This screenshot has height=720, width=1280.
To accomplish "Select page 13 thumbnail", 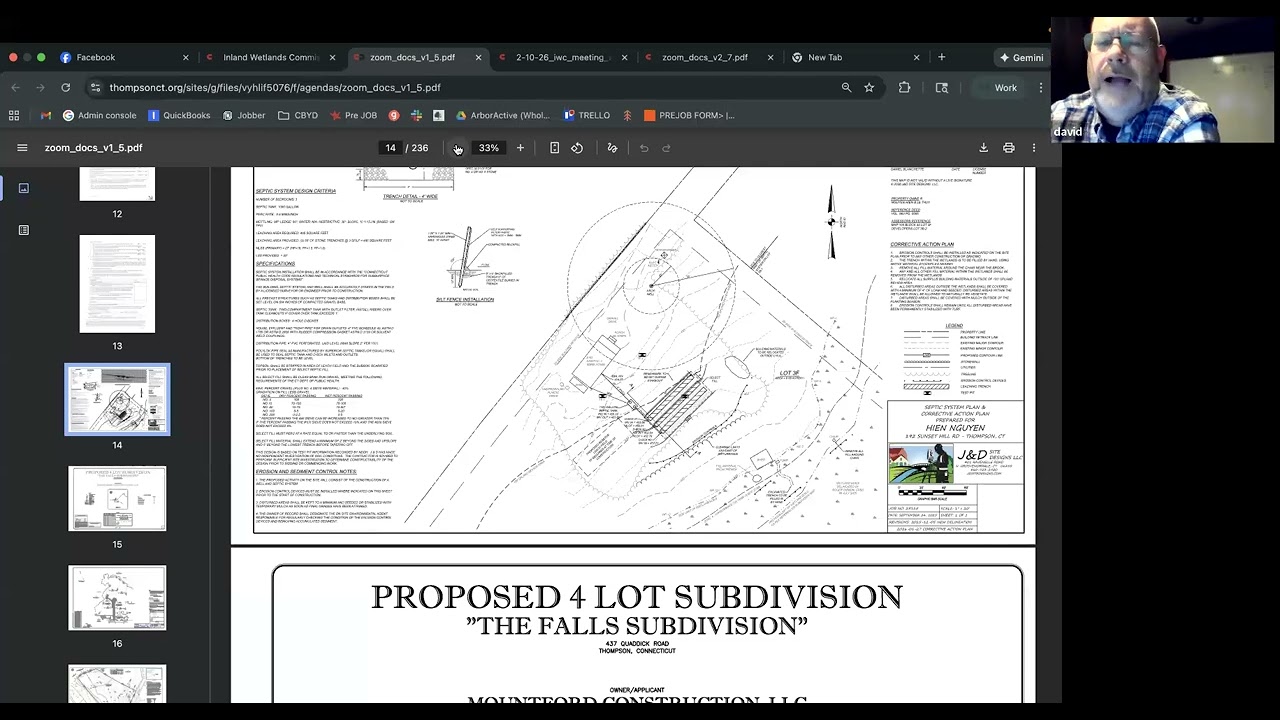I will pos(117,284).
